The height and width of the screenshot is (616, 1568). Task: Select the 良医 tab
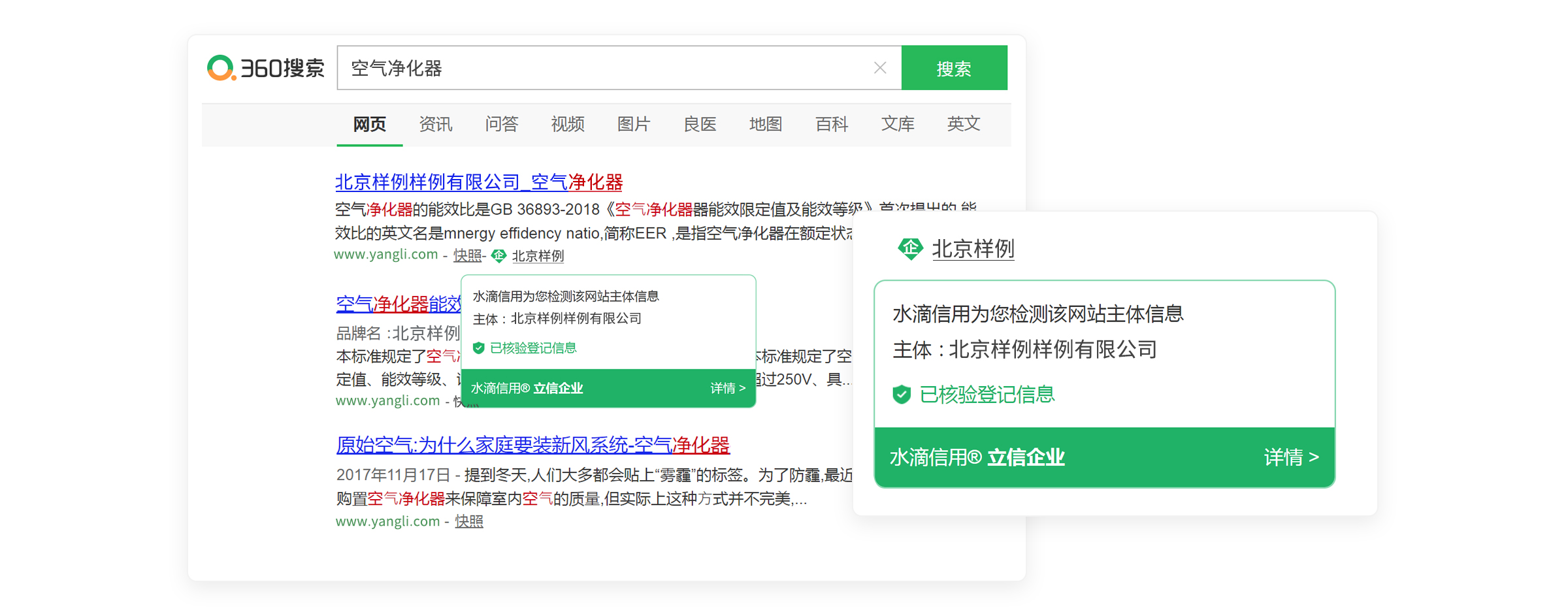[x=699, y=124]
